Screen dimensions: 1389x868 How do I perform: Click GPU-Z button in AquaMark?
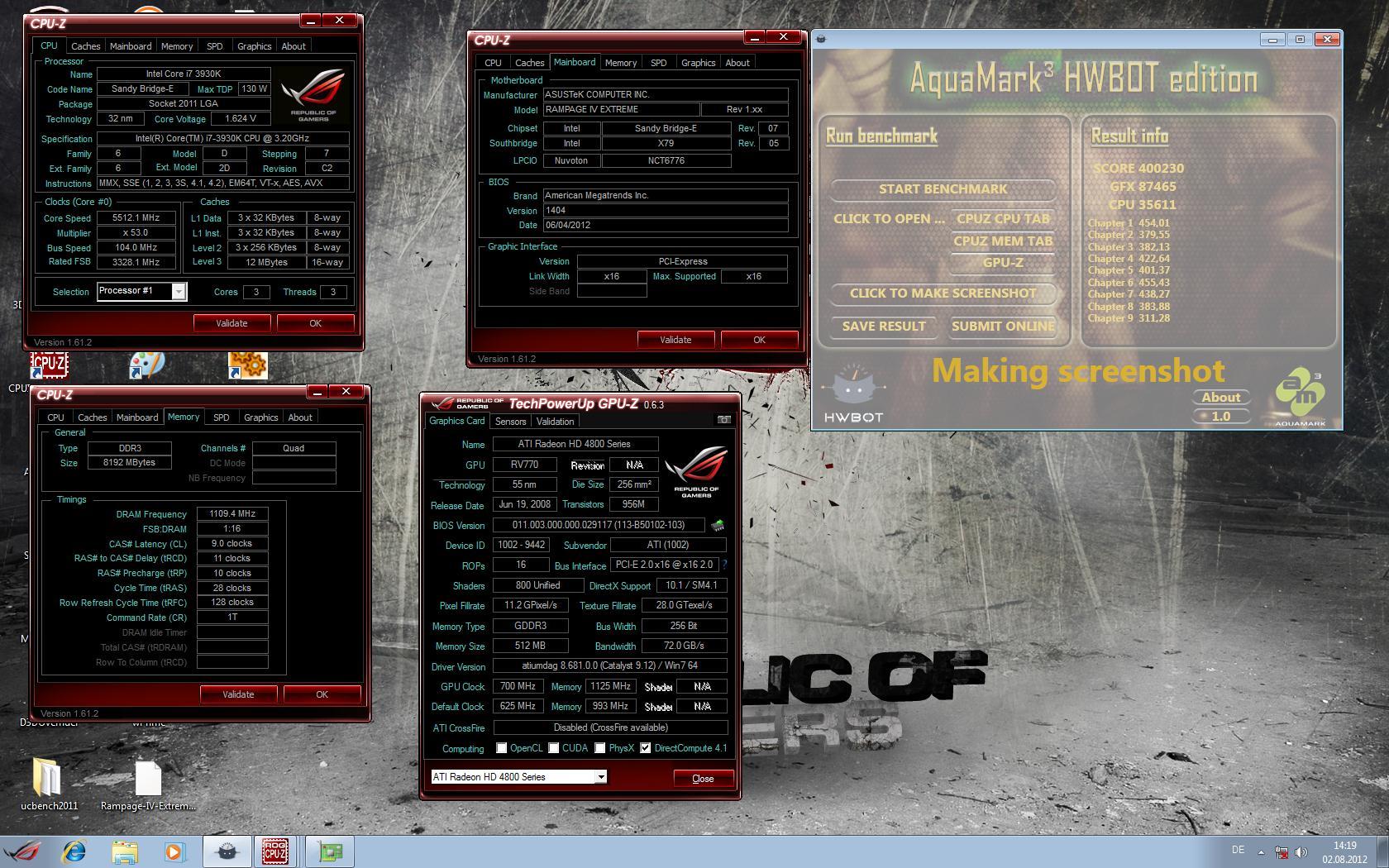1003,262
